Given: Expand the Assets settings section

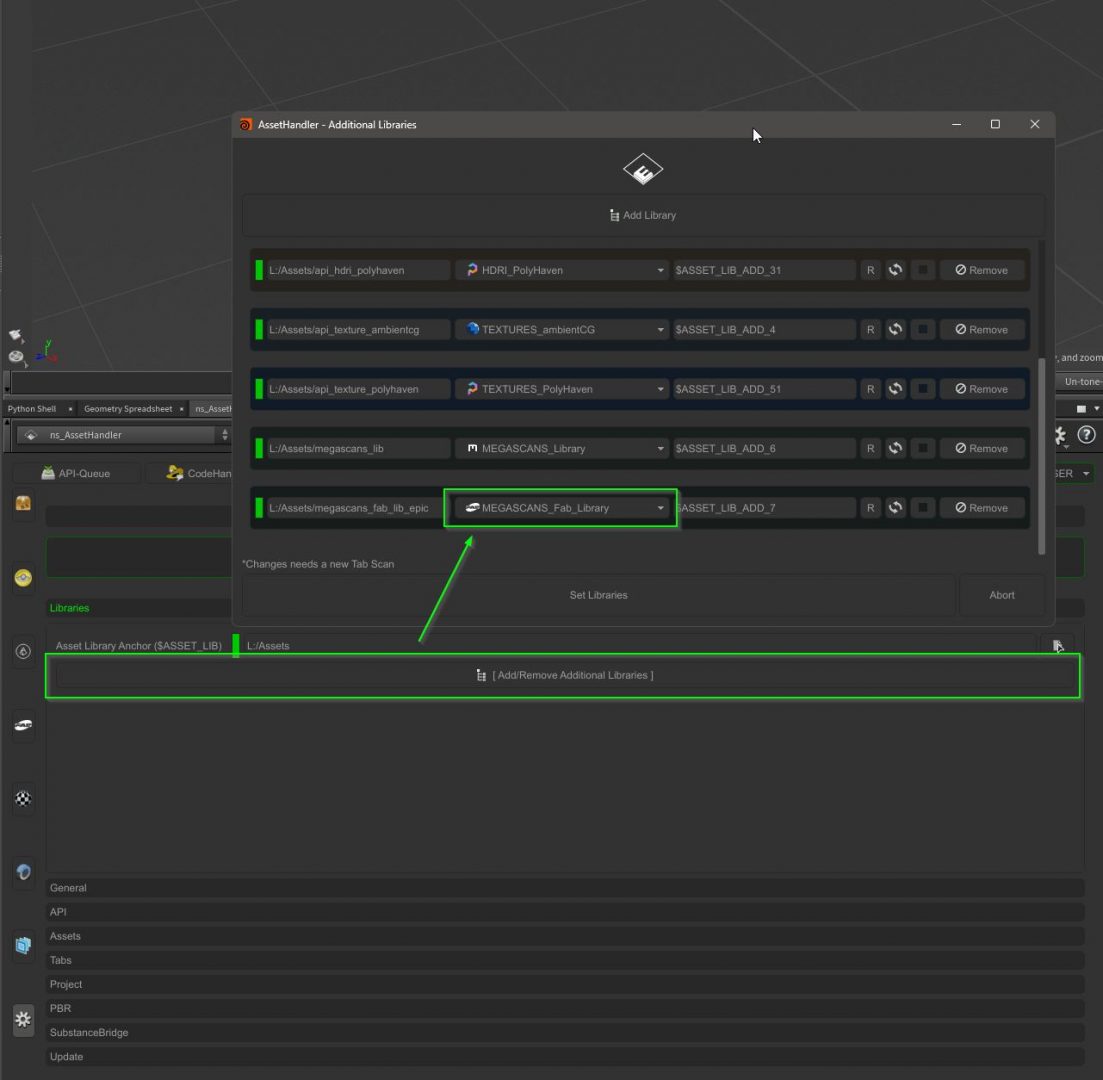Looking at the screenshot, I should (x=565, y=936).
